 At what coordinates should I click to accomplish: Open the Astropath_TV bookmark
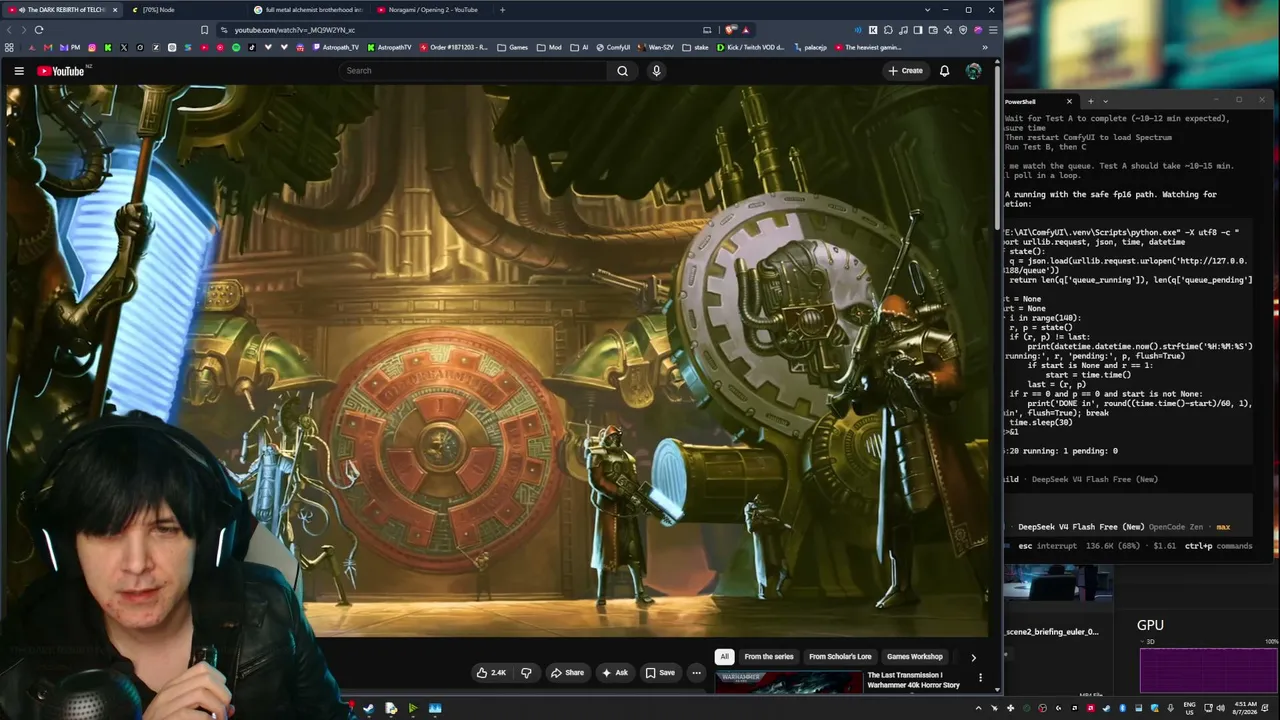334,47
